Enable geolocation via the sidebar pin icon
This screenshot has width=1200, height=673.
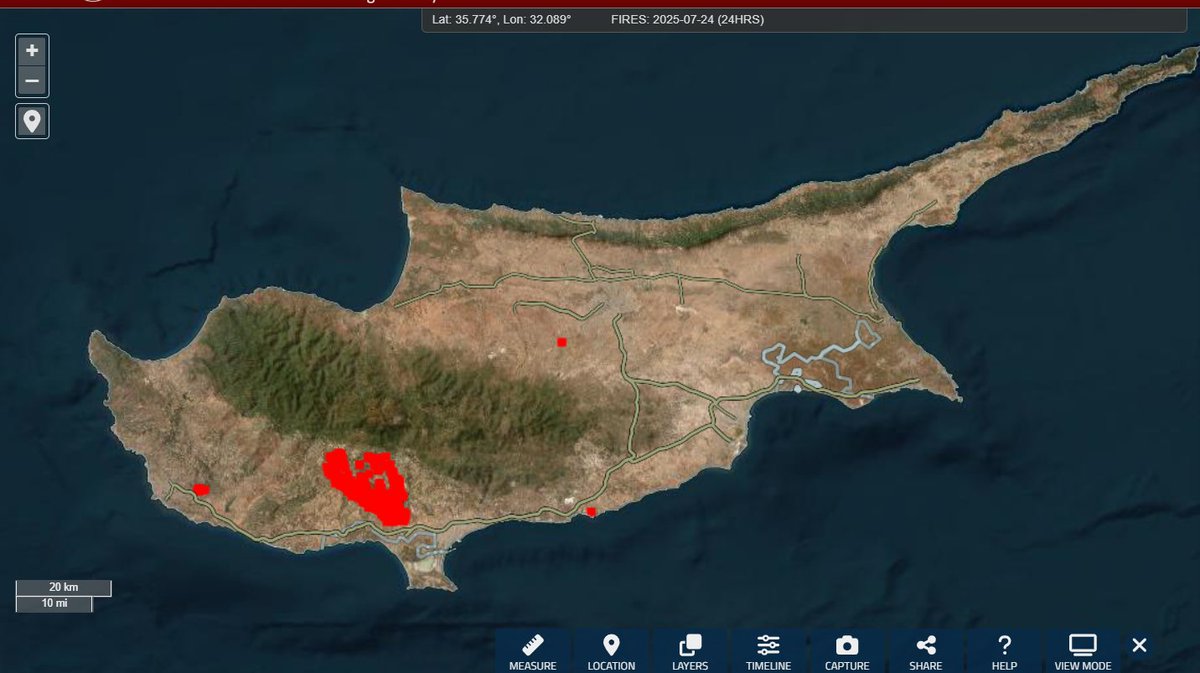click(31, 120)
